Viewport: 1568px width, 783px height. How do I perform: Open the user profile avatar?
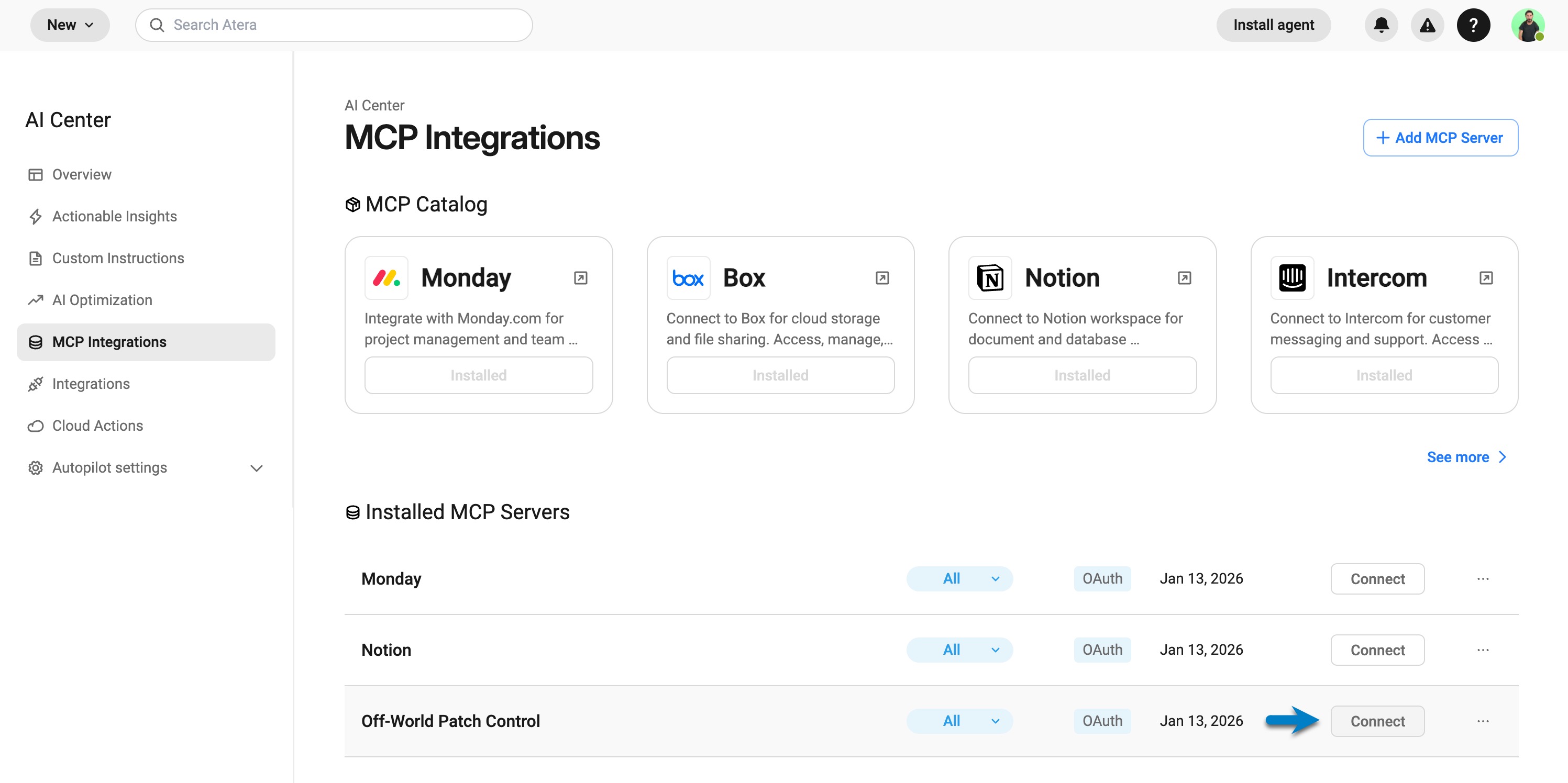[x=1527, y=25]
